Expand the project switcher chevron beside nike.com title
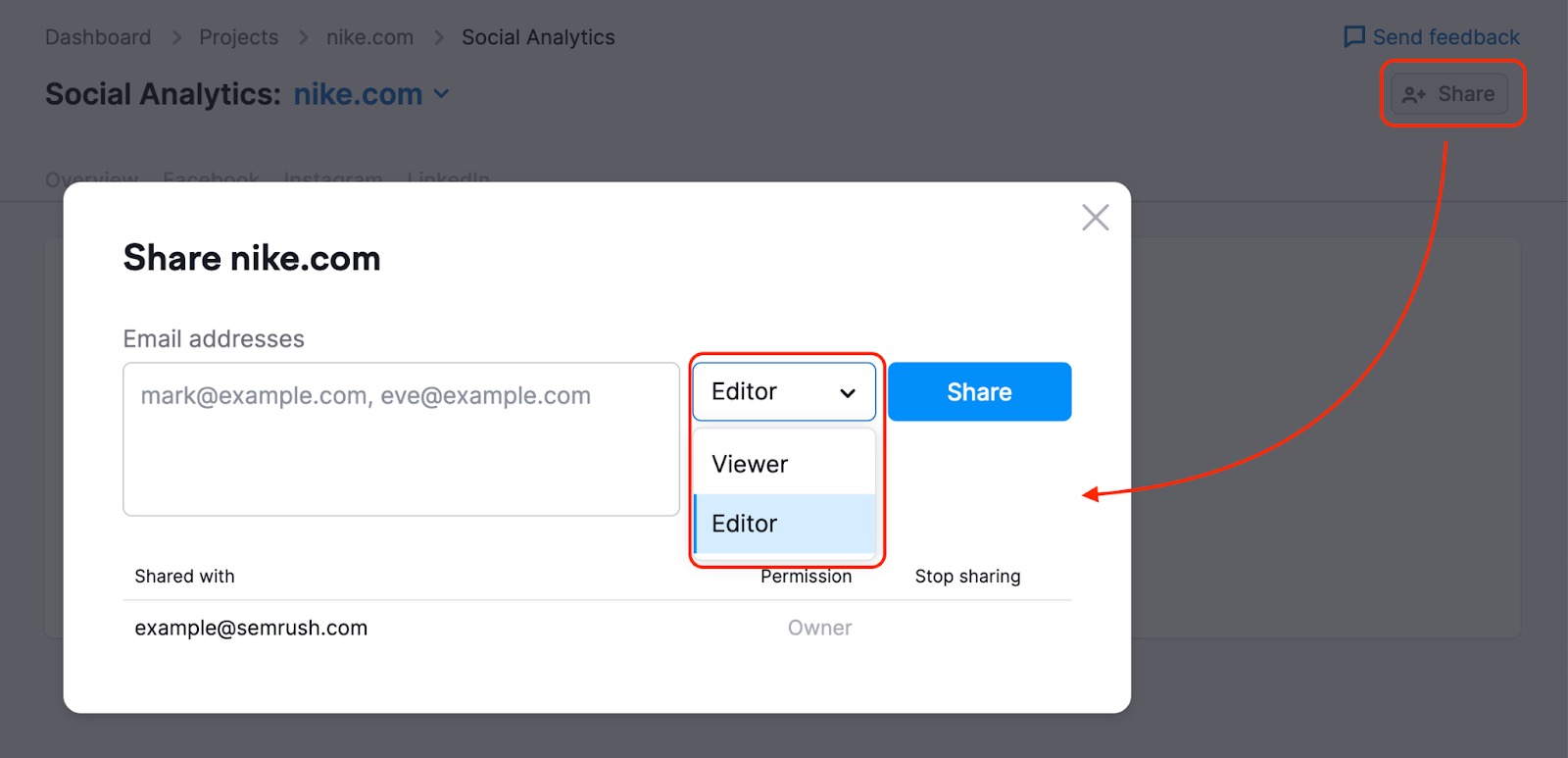The width and height of the screenshot is (1568, 758). pyautogui.click(x=442, y=94)
